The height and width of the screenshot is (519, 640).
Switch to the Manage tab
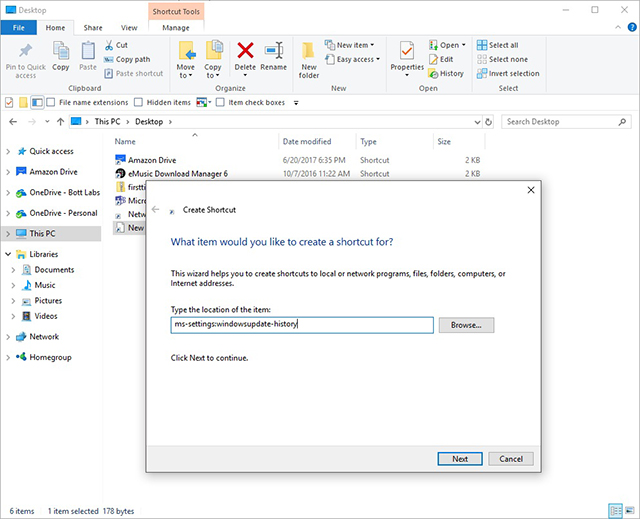click(x=176, y=28)
